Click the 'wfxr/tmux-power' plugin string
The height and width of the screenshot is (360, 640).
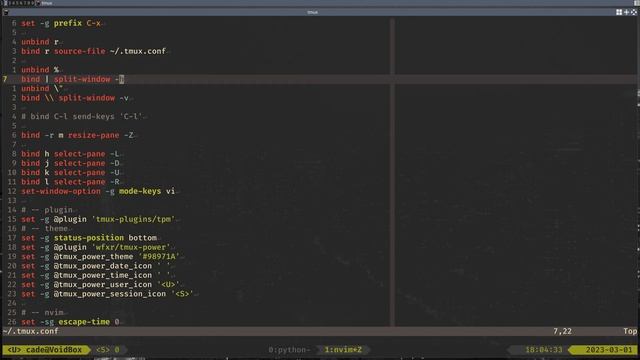tap(131, 247)
